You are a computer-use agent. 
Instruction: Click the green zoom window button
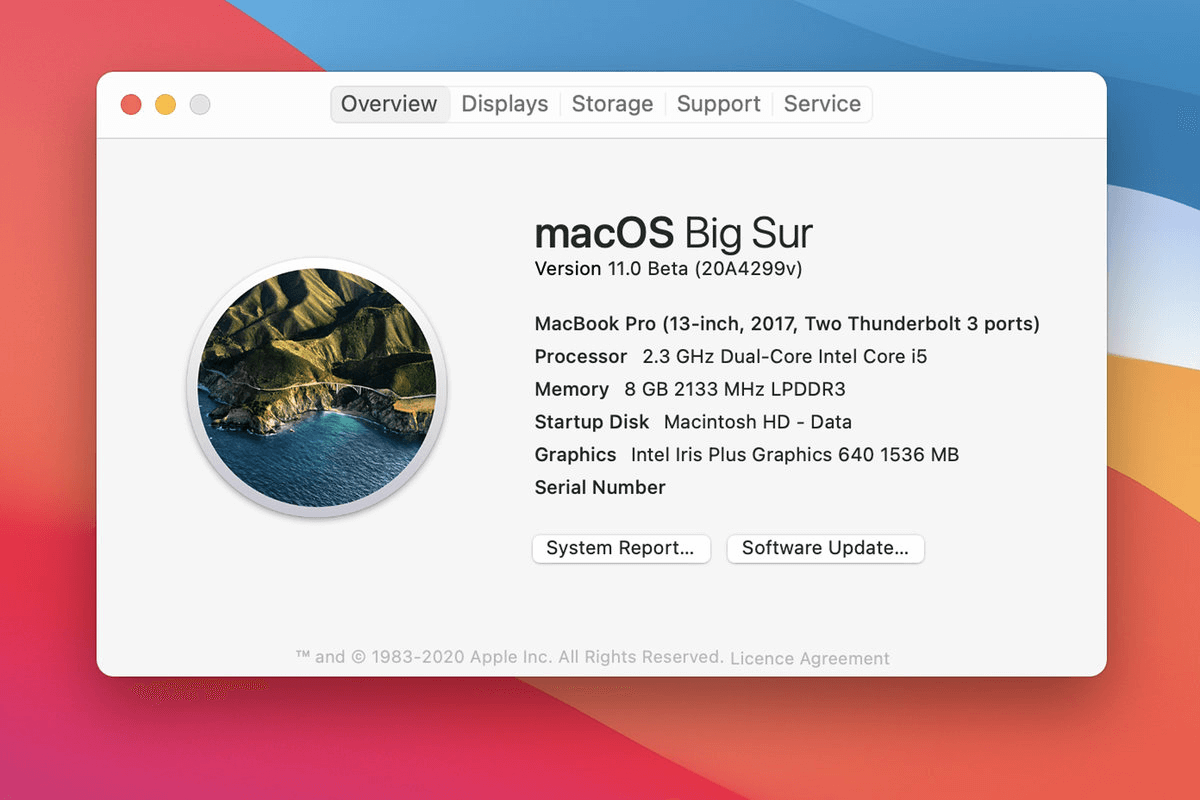point(200,103)
